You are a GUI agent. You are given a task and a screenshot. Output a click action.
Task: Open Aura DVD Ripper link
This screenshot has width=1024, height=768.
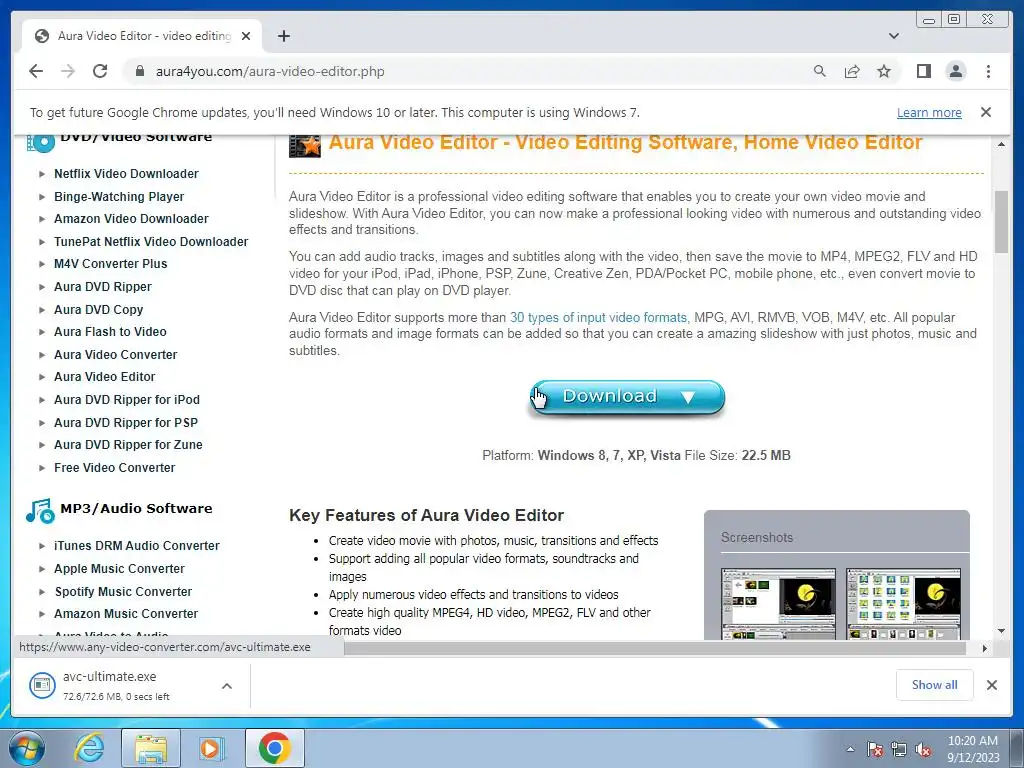pyautogui.click(x=103, y=287)
